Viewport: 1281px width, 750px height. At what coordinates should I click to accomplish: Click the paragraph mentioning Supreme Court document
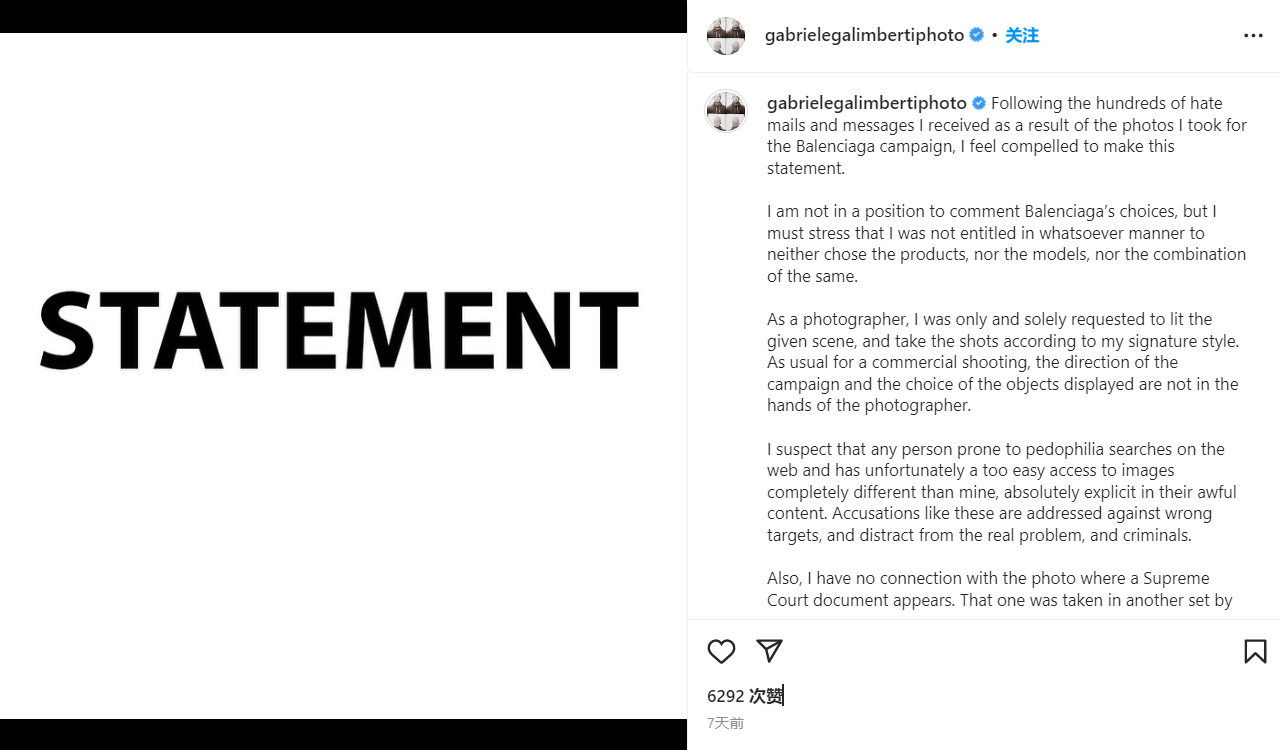(1000, 589)
